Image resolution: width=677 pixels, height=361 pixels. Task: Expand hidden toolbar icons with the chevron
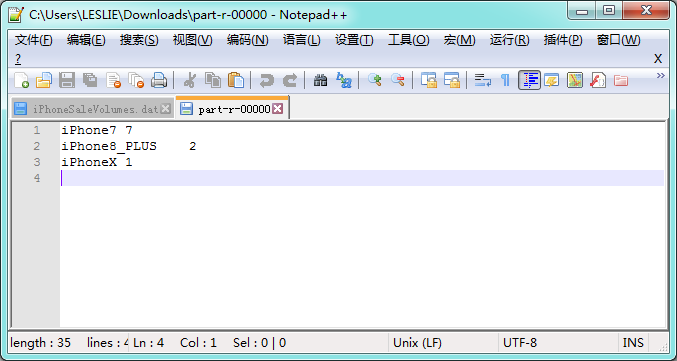coord(661,76)
